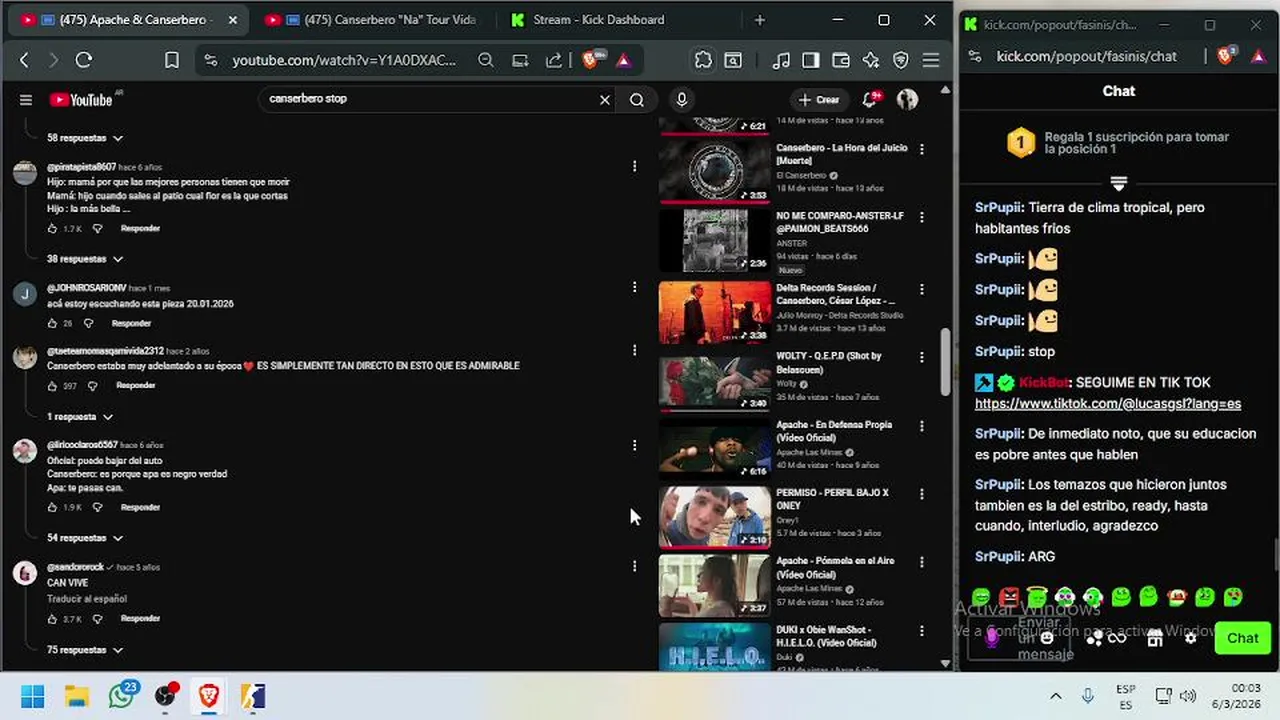This screenshot has width=1280, height=720.
Task: Open Brave Rewards triangle icon in main window
Action: [x=624, y=60]
